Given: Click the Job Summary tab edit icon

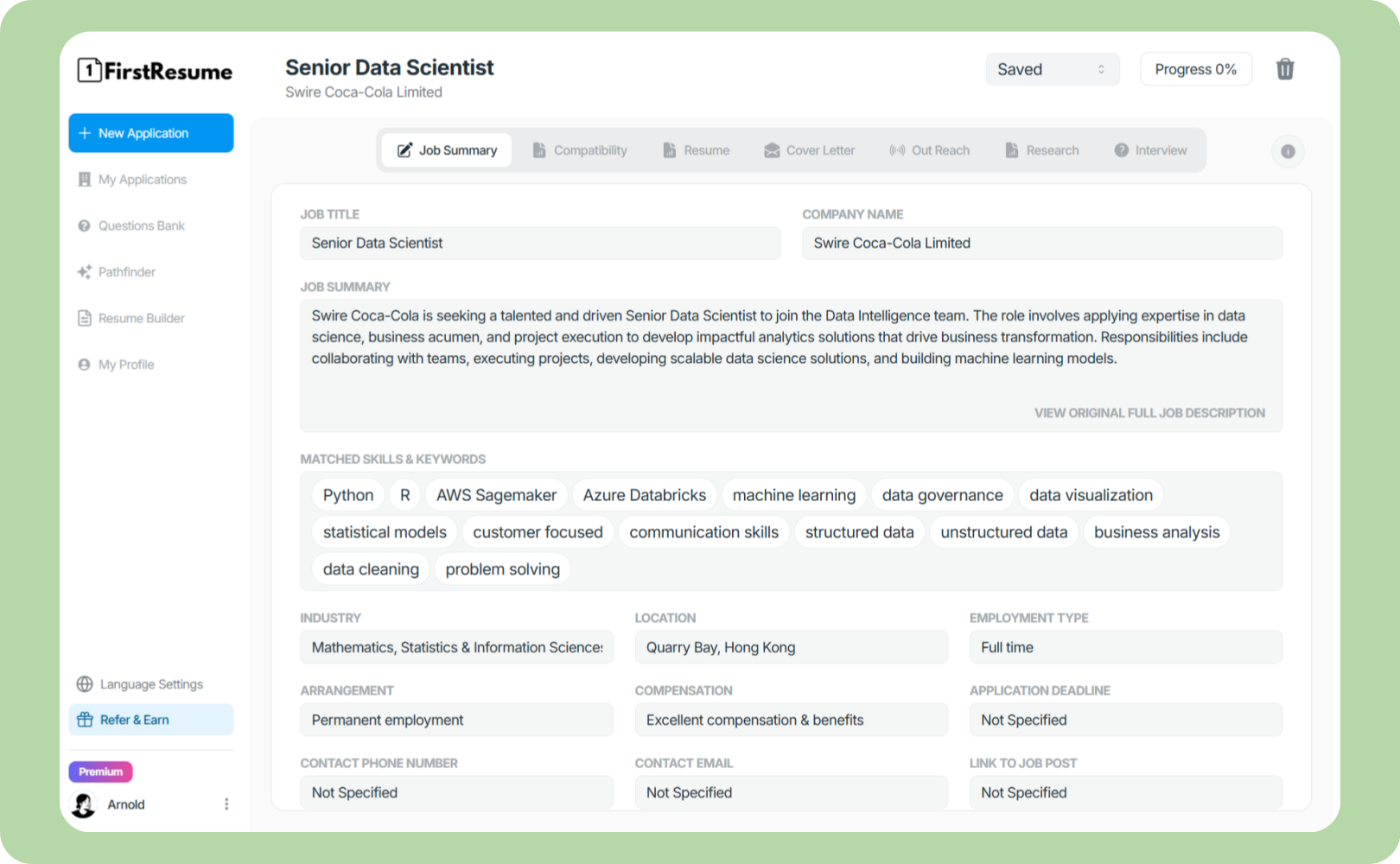Looking at the screenshot, I should pyautogui.click(x=404, y=150).
